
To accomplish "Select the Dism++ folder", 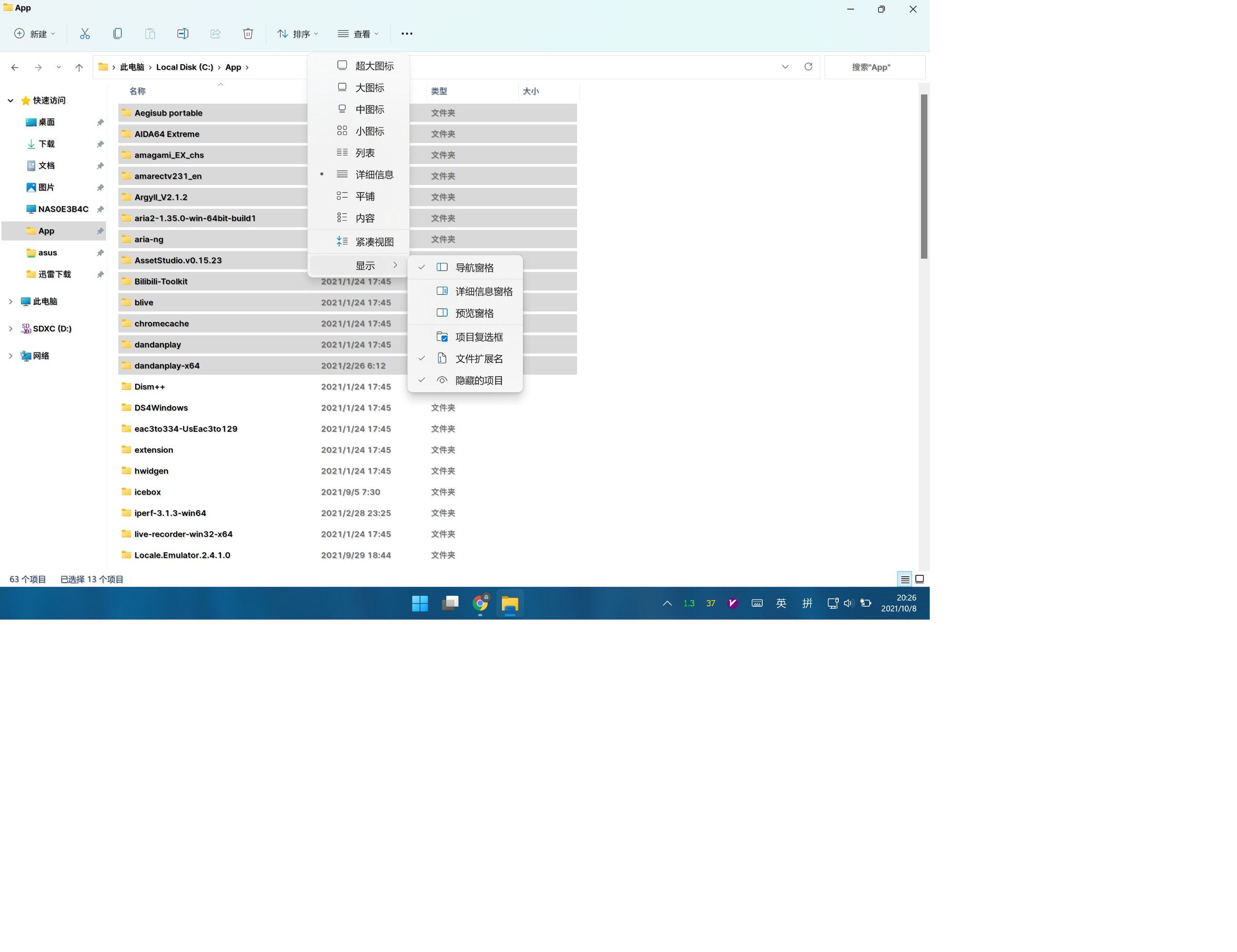I will pos(150,387).
